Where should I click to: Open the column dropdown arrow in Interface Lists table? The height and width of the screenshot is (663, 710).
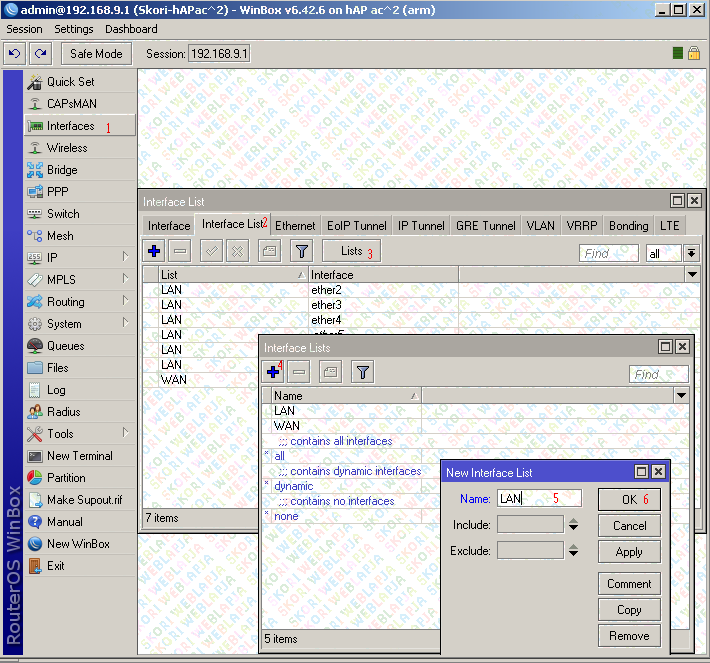pyautogui.click(x=681, y=396)
